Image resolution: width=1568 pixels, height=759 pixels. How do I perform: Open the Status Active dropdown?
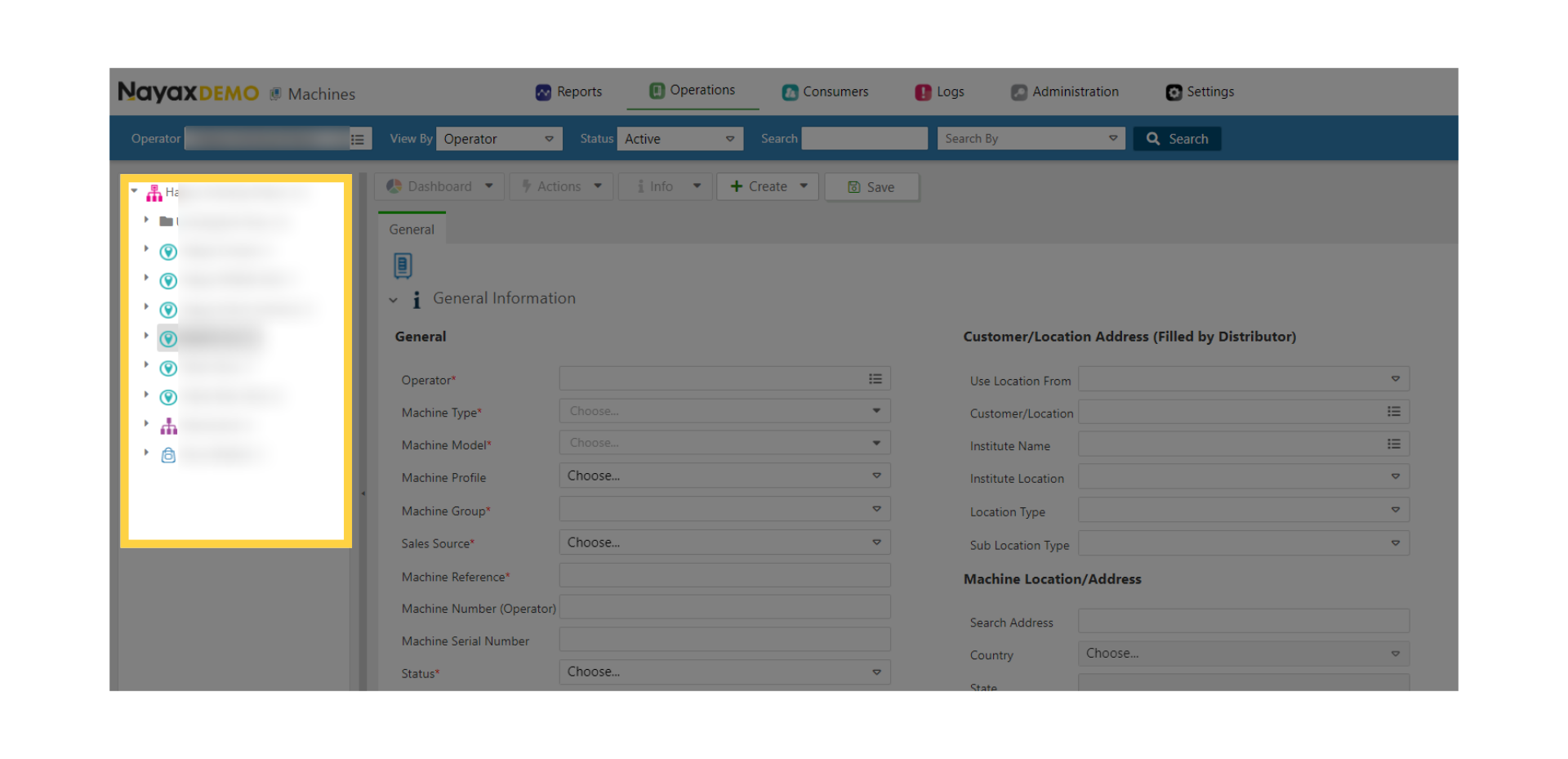point(679,139)
